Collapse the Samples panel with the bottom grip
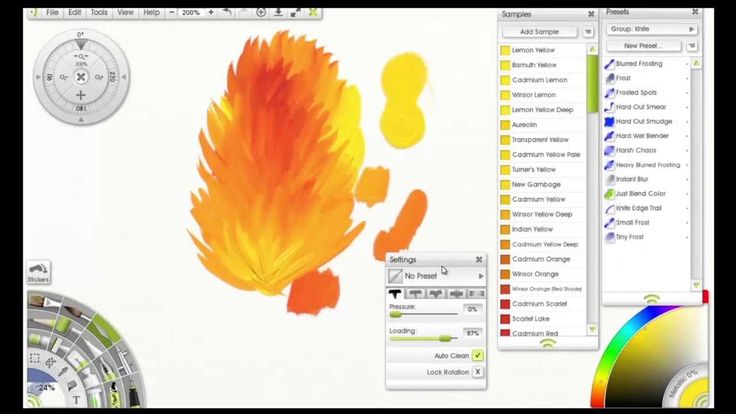736x414 pixels. (548, 344)
